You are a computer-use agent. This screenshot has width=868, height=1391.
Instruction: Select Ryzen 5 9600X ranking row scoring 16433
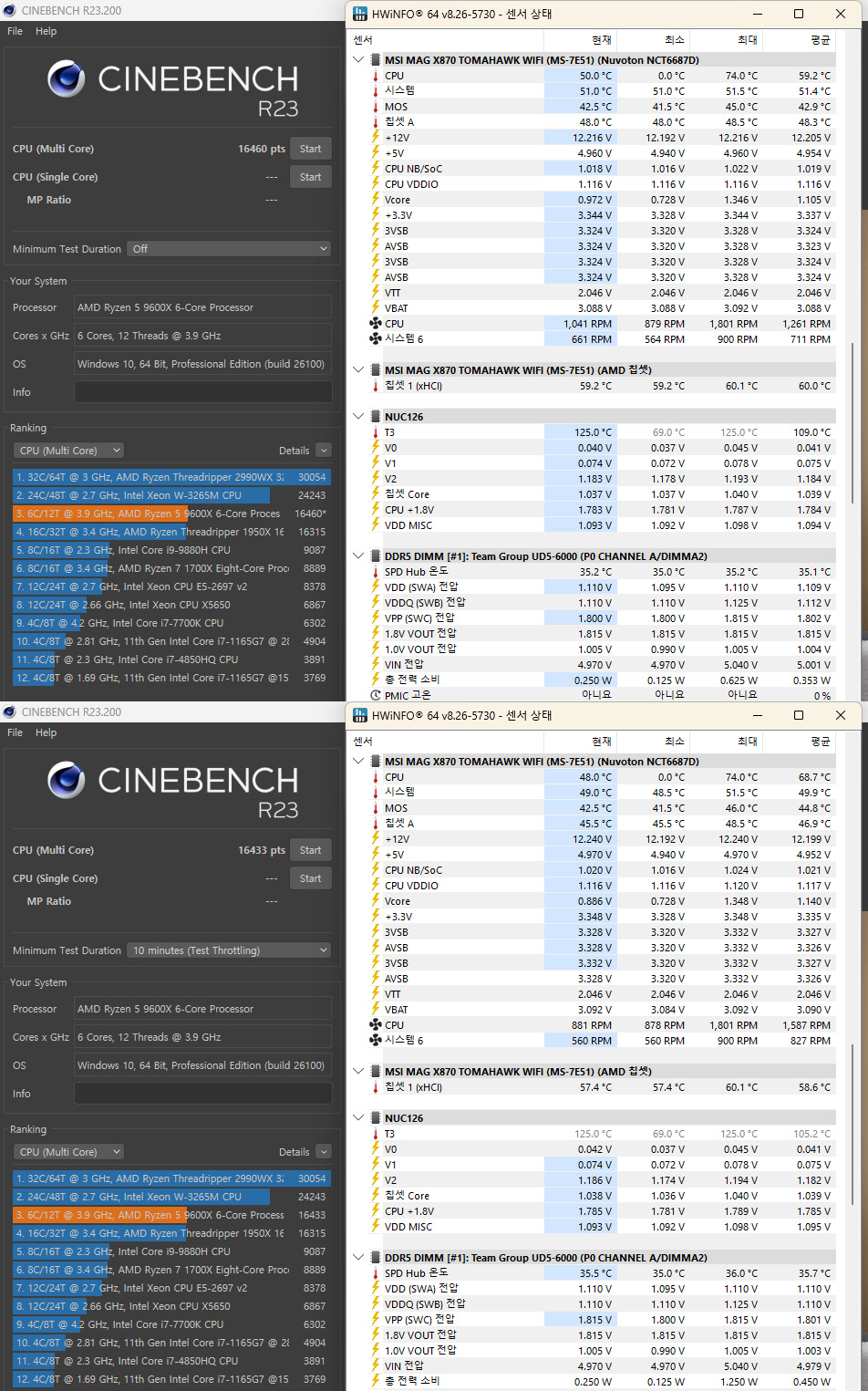point(170,1215)
